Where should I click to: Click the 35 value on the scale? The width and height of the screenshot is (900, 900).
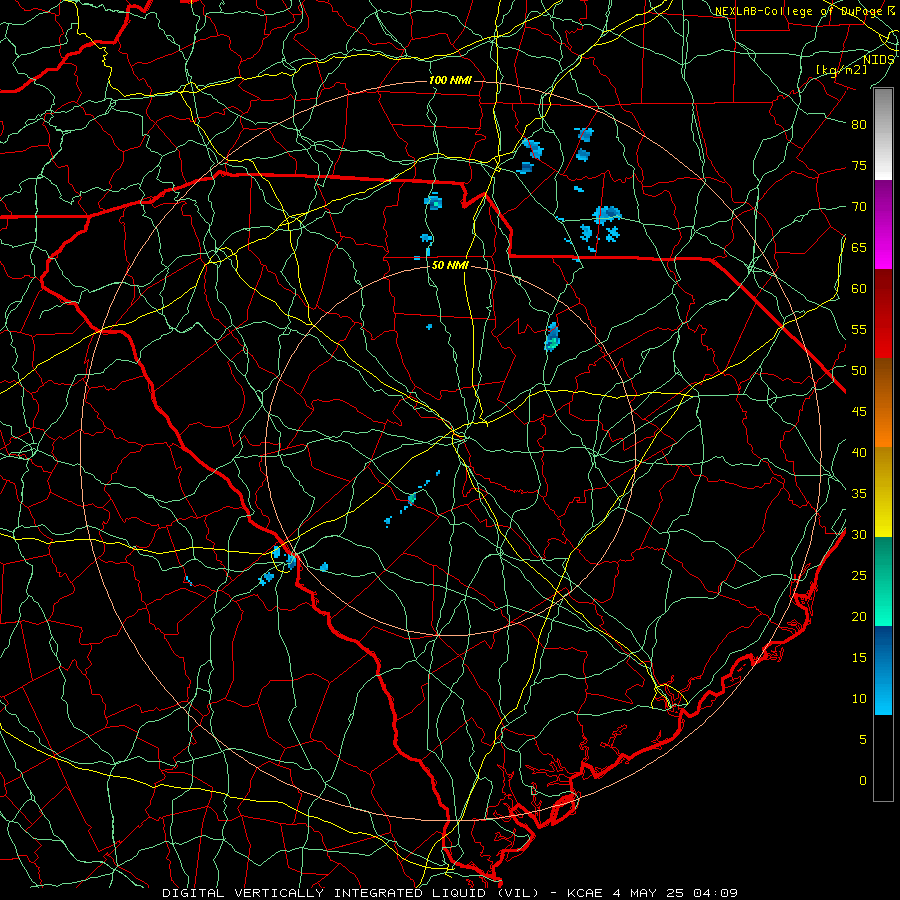pos(859,494)
